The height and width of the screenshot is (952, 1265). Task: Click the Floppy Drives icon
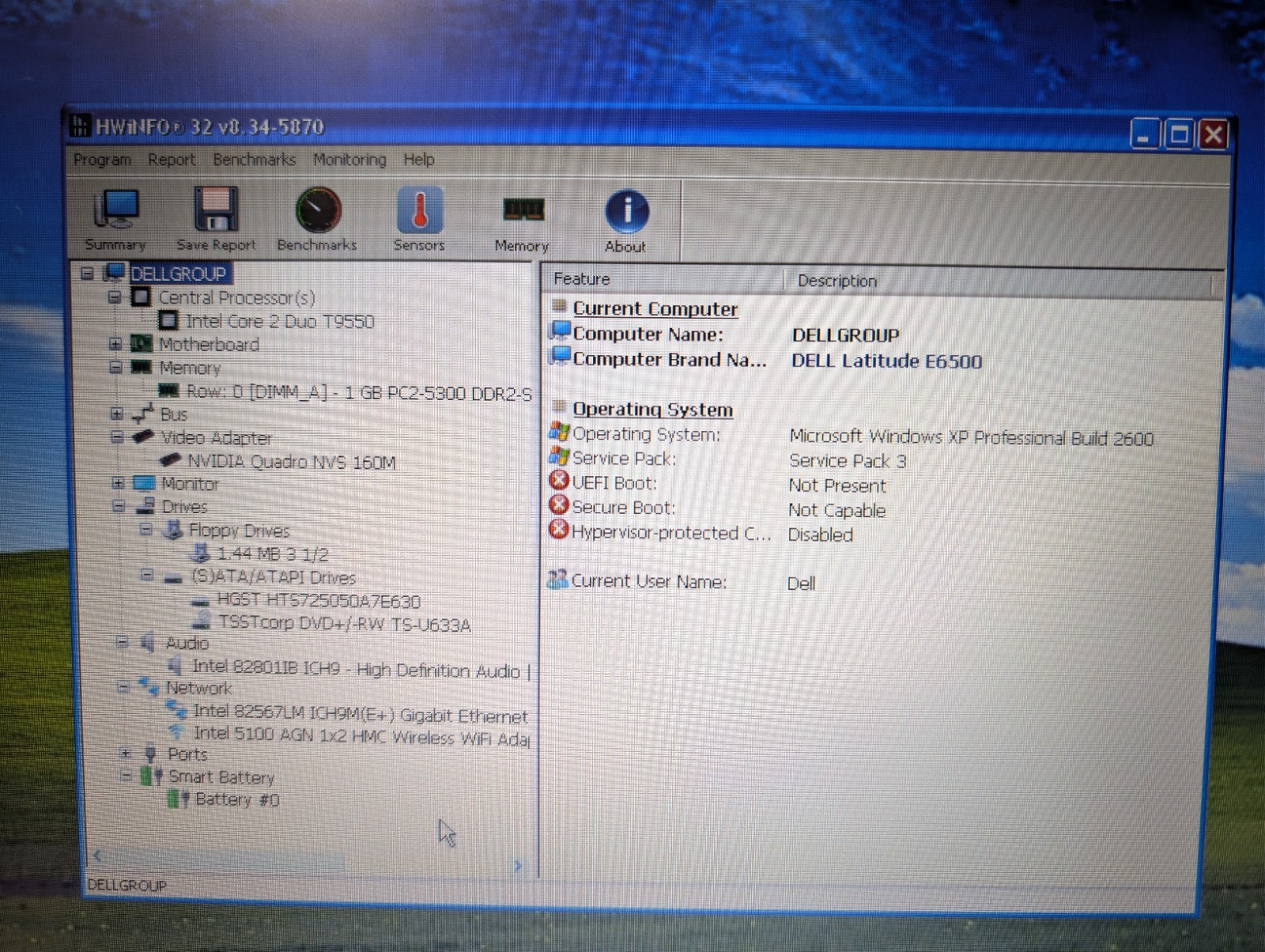tap(172, 529)
